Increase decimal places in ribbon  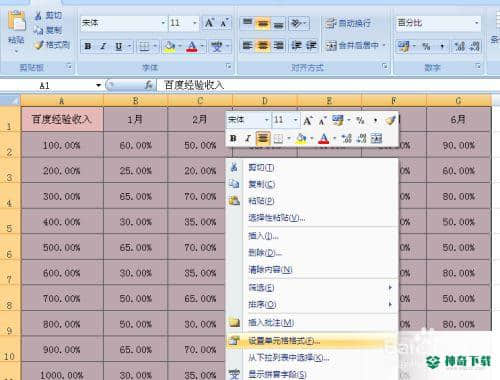click(x=460, y=46)
